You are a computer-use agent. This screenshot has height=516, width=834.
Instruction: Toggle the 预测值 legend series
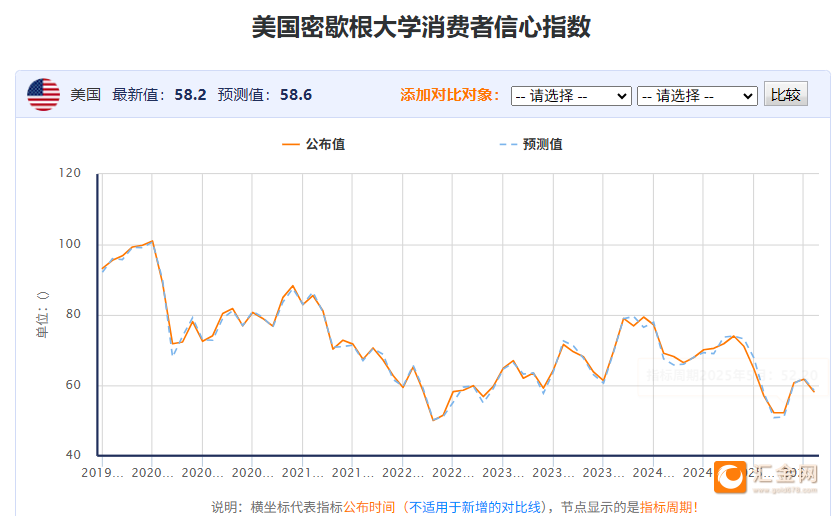pos(531,144)
